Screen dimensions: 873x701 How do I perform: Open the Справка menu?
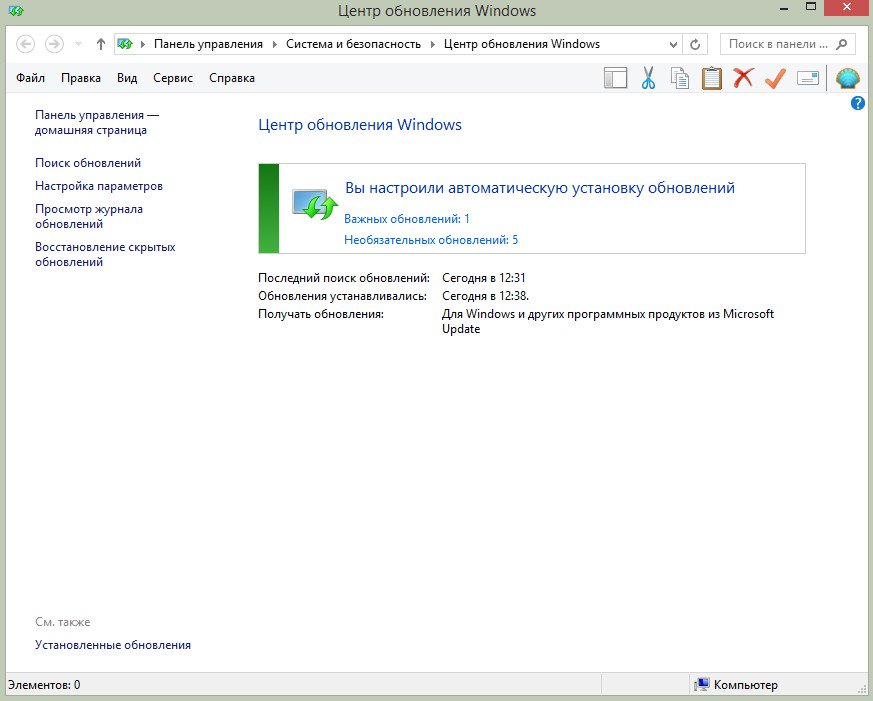(x=232, y=78)
